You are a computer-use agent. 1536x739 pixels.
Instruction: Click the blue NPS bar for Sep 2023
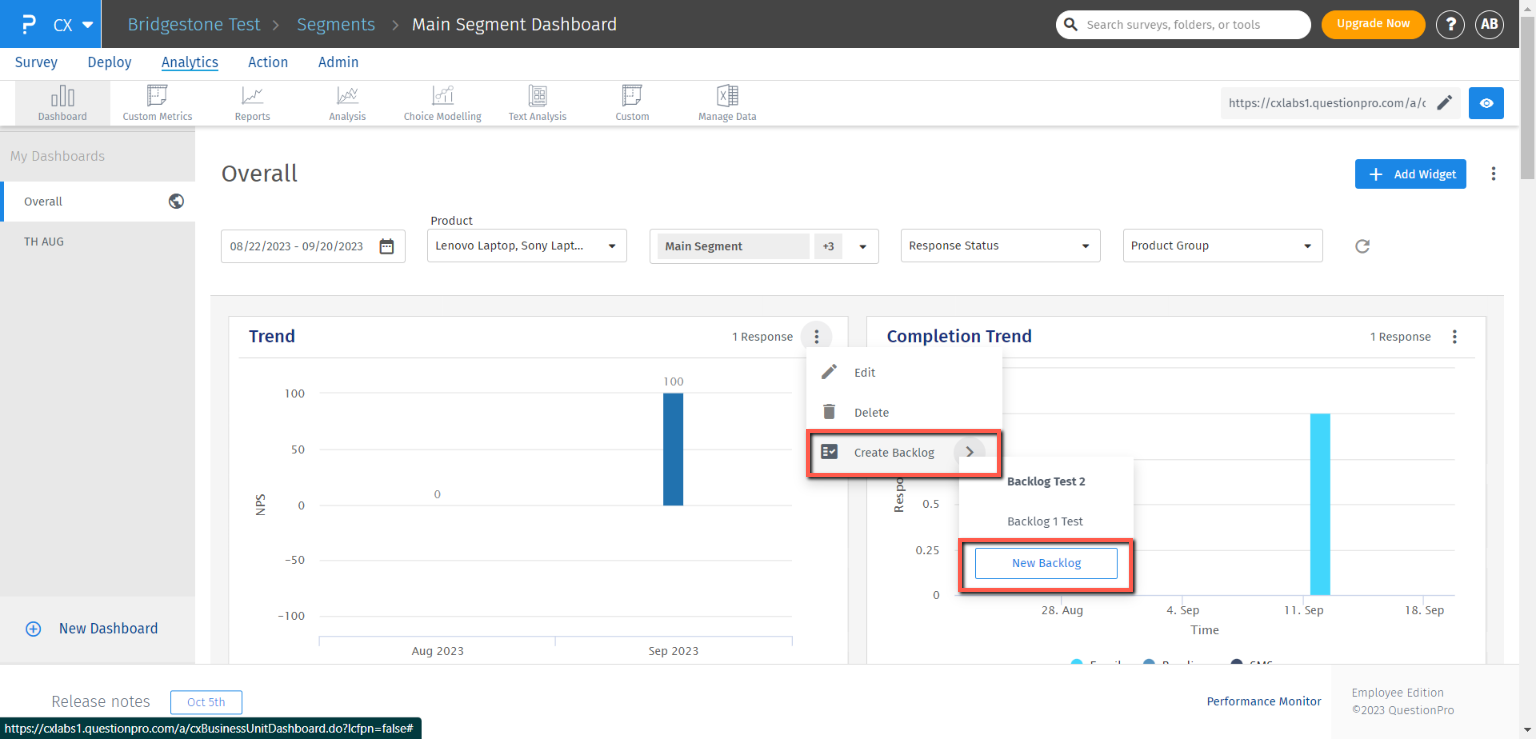click(672, 450)
